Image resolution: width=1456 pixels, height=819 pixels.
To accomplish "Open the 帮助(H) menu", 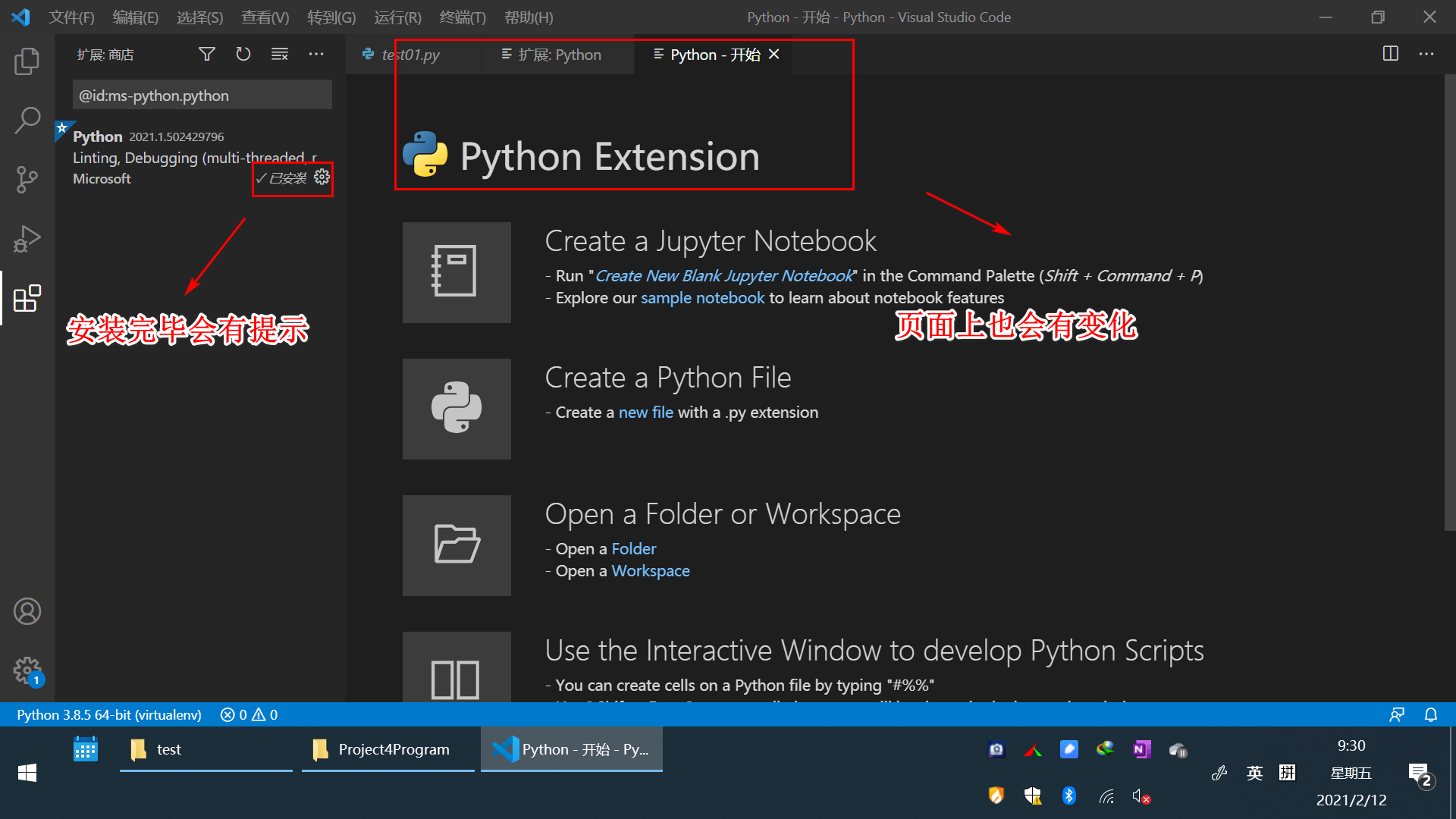I will tap(529, 17).
